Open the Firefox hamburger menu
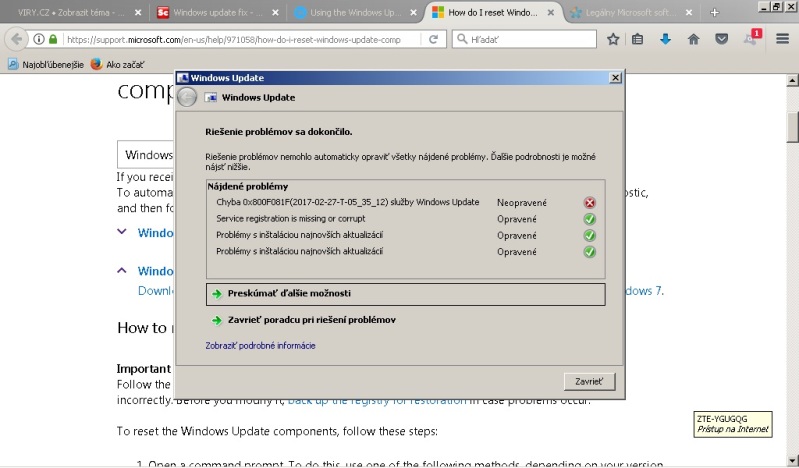This screenshot has width=799, height=468. [782, 39]
